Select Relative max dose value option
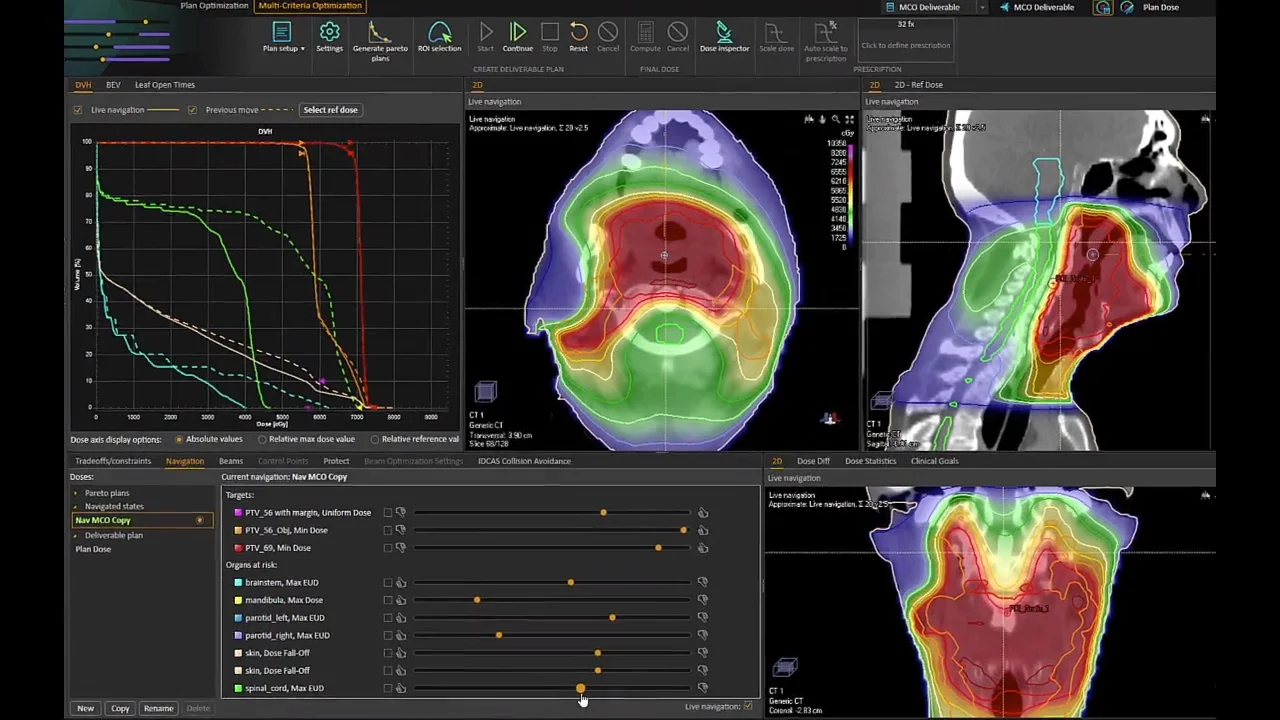Viewport: 1280px width, 720px height. [262, 440]
